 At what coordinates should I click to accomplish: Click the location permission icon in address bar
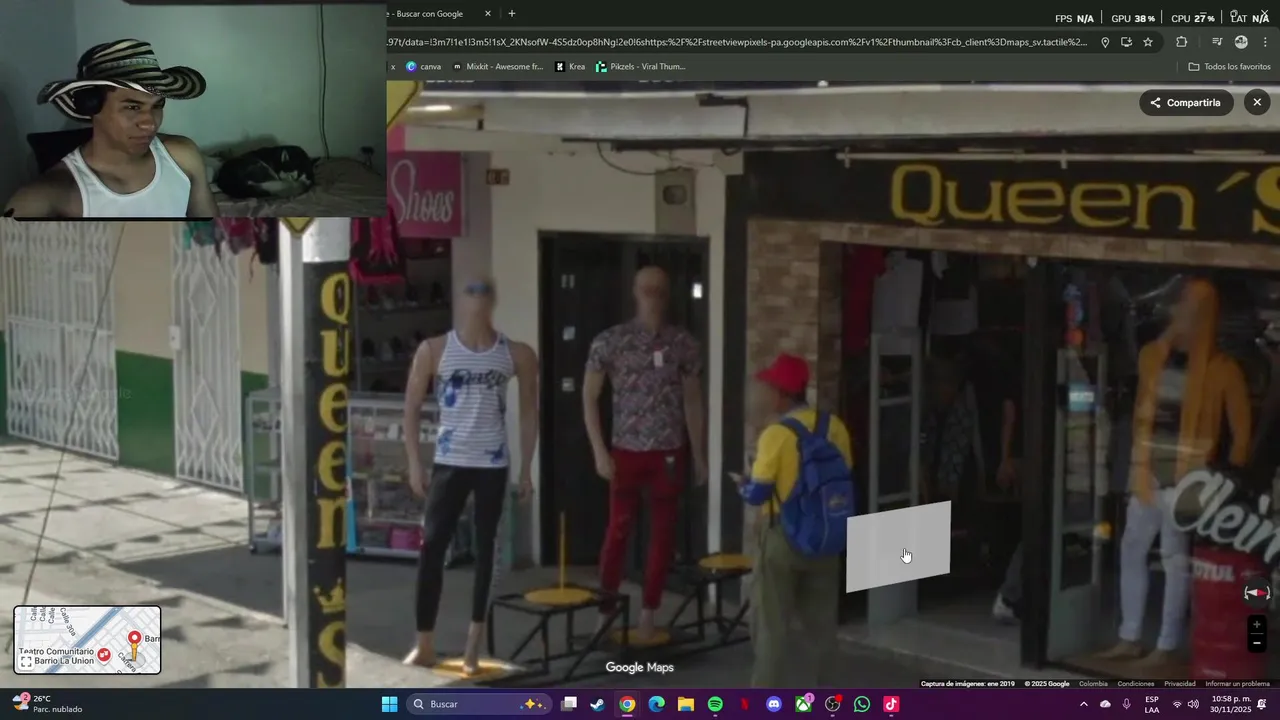click(x=1105, y=42)
